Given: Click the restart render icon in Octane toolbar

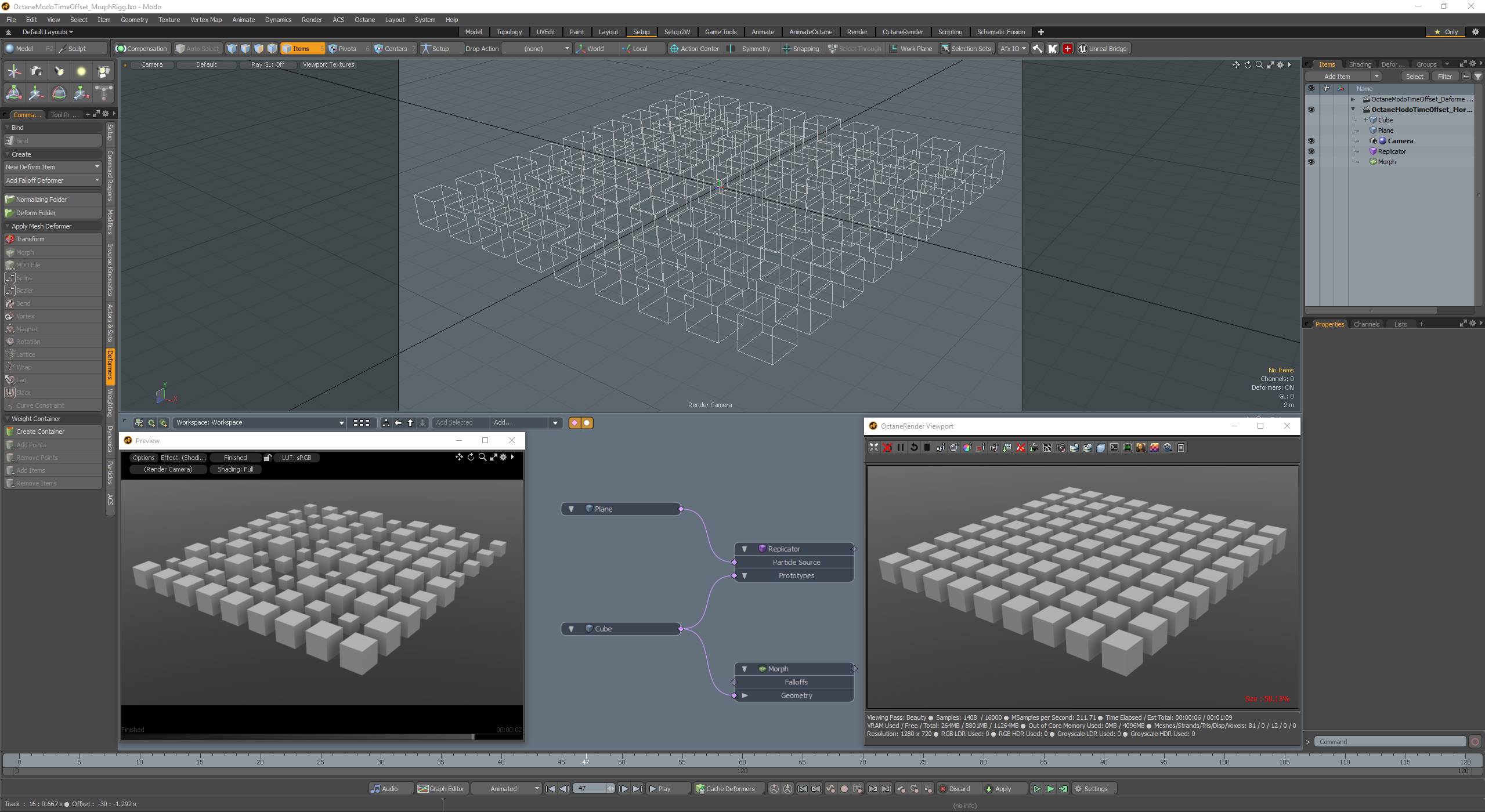Looking at the screenshot, I should 914,447.
